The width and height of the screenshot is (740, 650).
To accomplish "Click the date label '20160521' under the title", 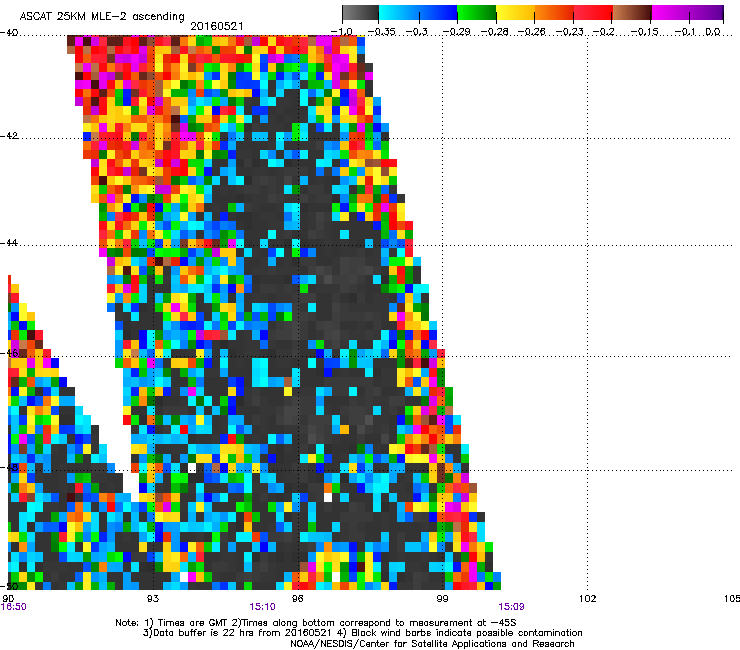I will pyautogui.click(x=217, y=26).
